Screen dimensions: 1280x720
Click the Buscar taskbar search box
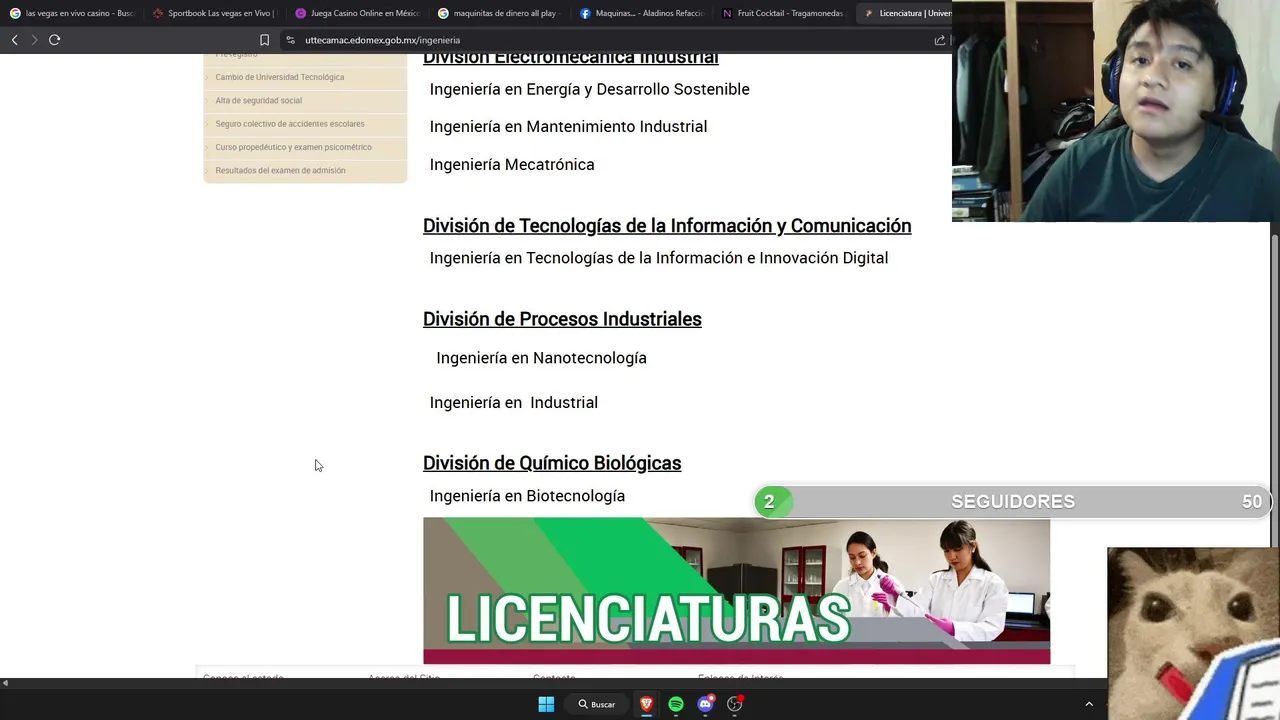tap(597, 704)
